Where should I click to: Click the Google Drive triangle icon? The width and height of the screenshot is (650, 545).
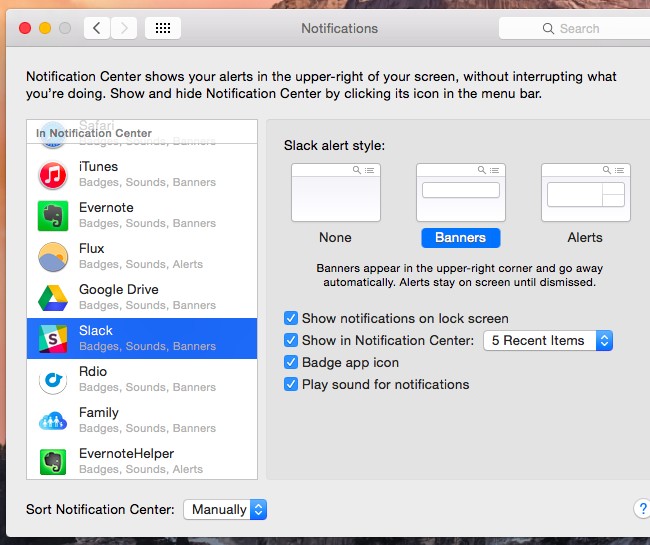click(x=53, y=298)
